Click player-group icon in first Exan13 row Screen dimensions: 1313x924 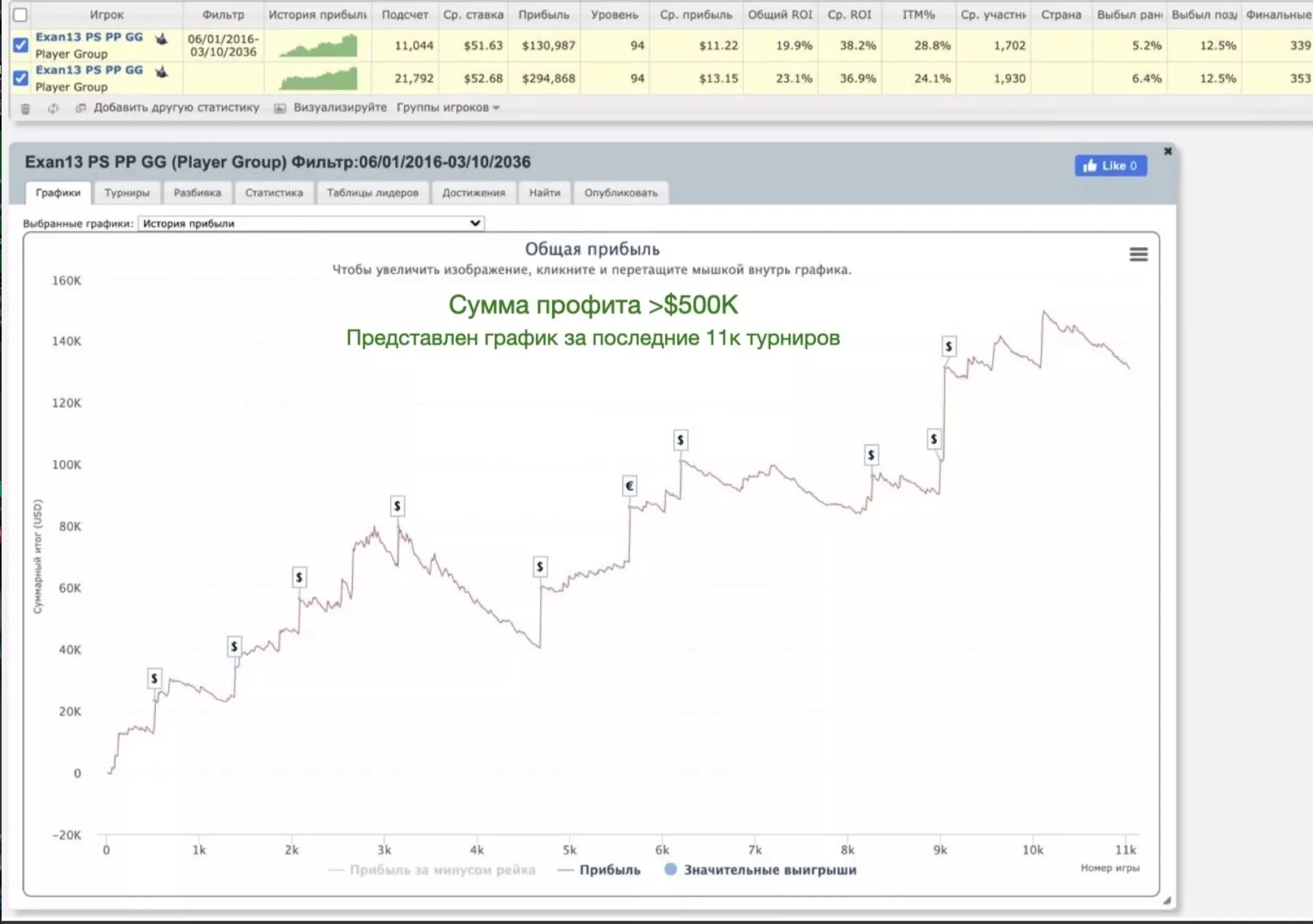tap(162, 38)
